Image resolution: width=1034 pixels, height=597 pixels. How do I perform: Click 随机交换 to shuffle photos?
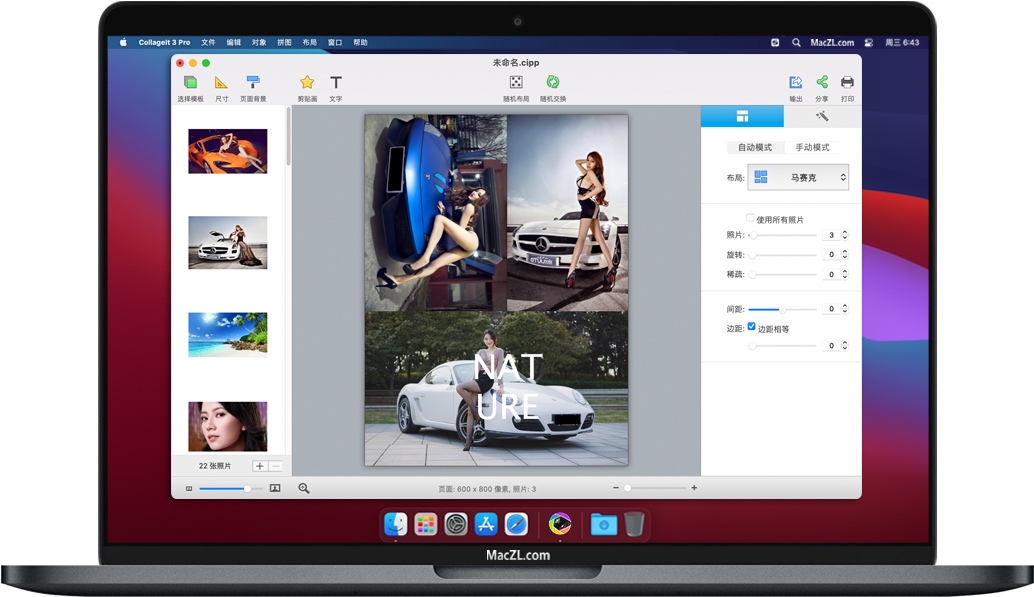tap(553, 88)
